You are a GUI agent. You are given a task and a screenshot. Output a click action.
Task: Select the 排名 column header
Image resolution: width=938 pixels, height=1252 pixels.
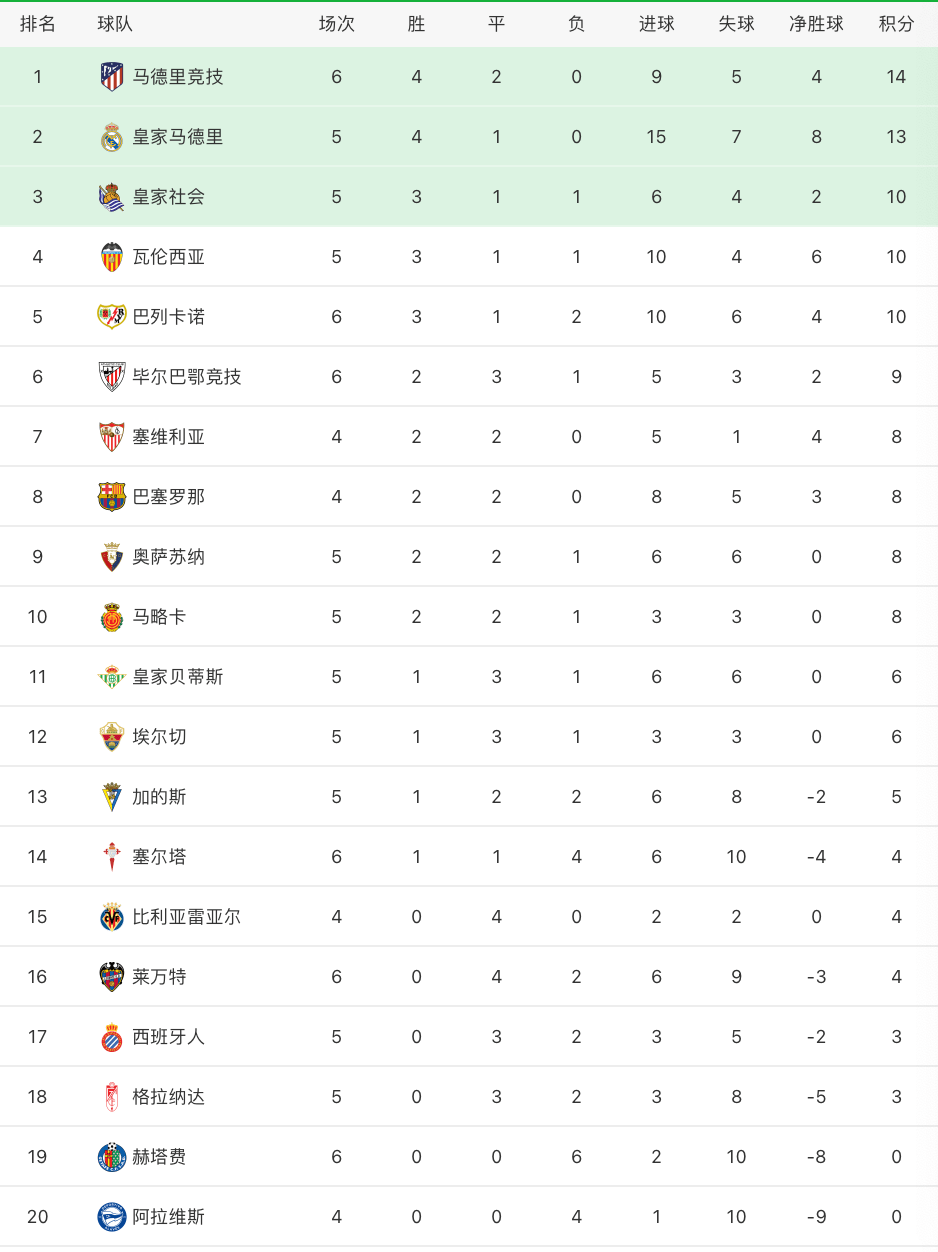pyautogui.click(x=38, y=24)
